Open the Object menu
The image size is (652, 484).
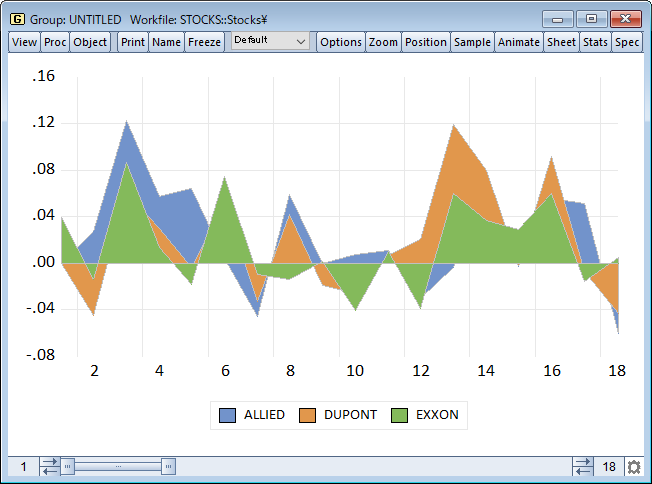point(90,42)
